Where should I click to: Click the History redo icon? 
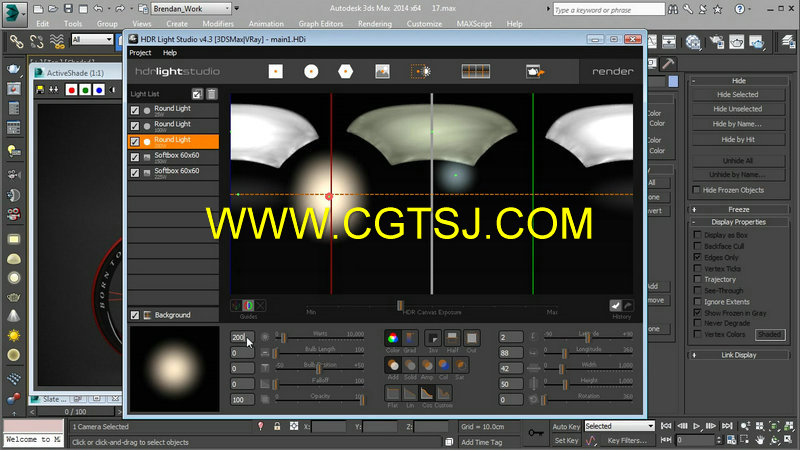pos(628,306)
